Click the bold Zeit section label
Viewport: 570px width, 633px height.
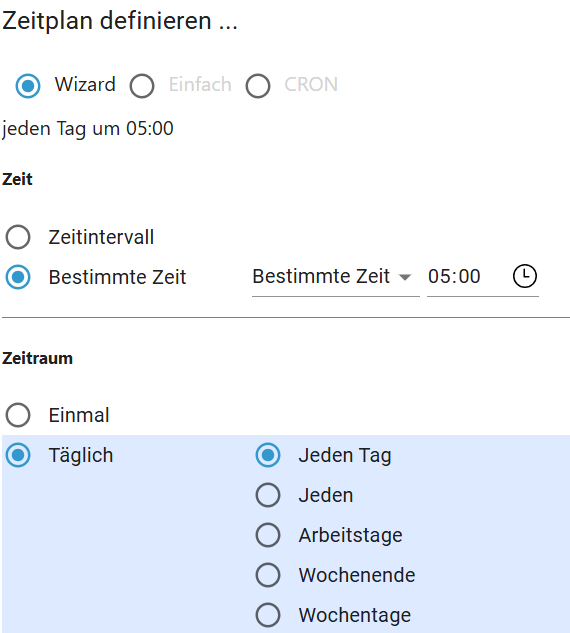[17, 179]
